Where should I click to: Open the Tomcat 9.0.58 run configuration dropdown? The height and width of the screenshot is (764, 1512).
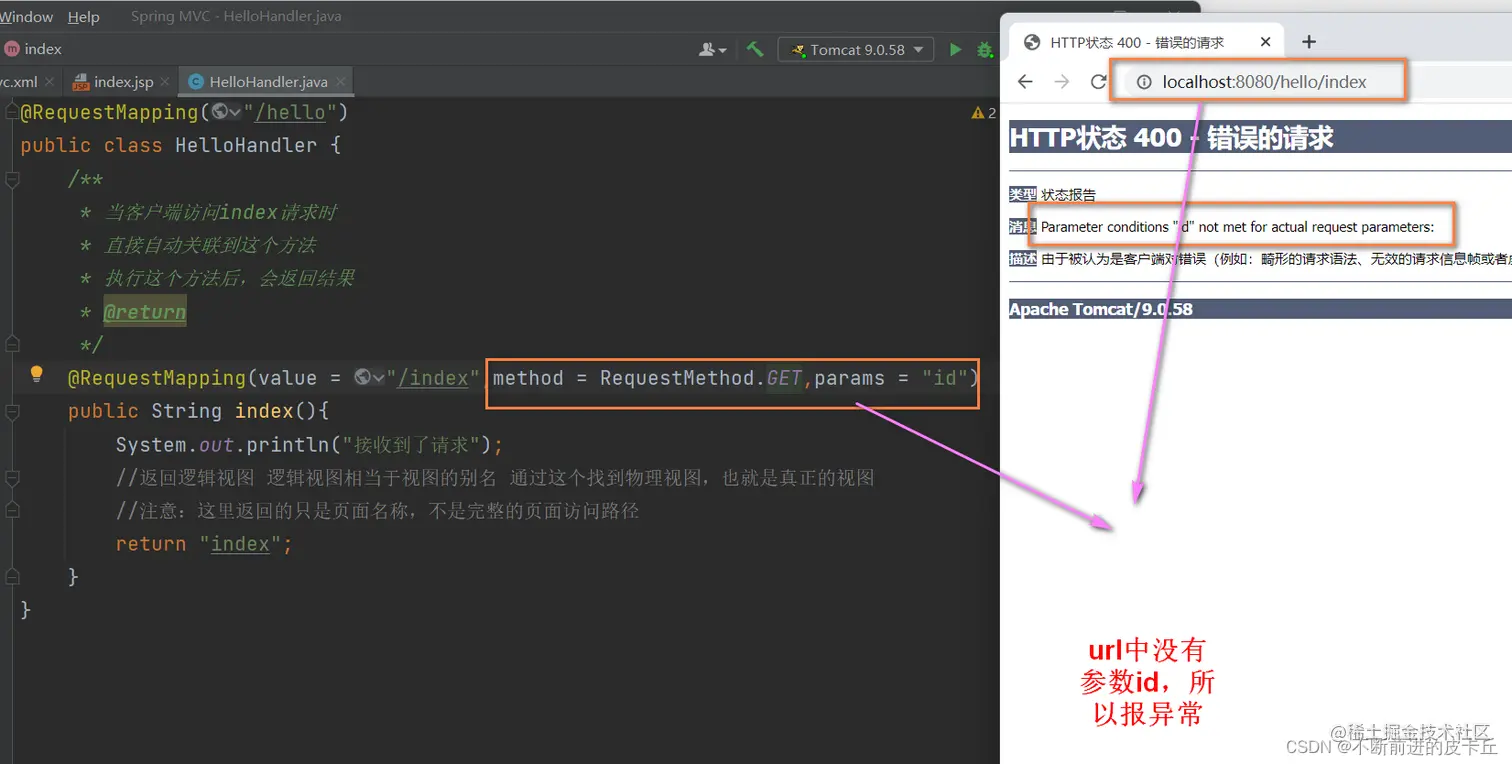point(918,48)
